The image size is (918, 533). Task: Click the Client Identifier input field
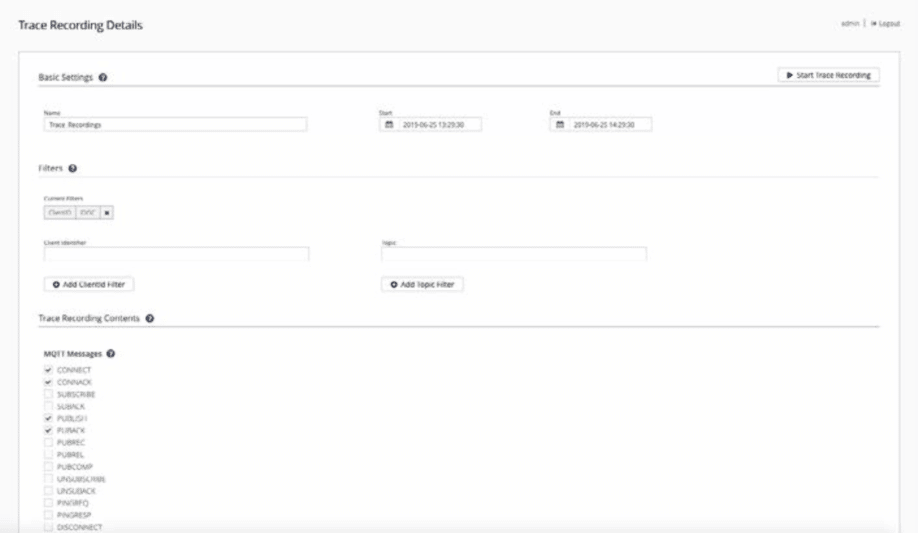click(176, 255)
